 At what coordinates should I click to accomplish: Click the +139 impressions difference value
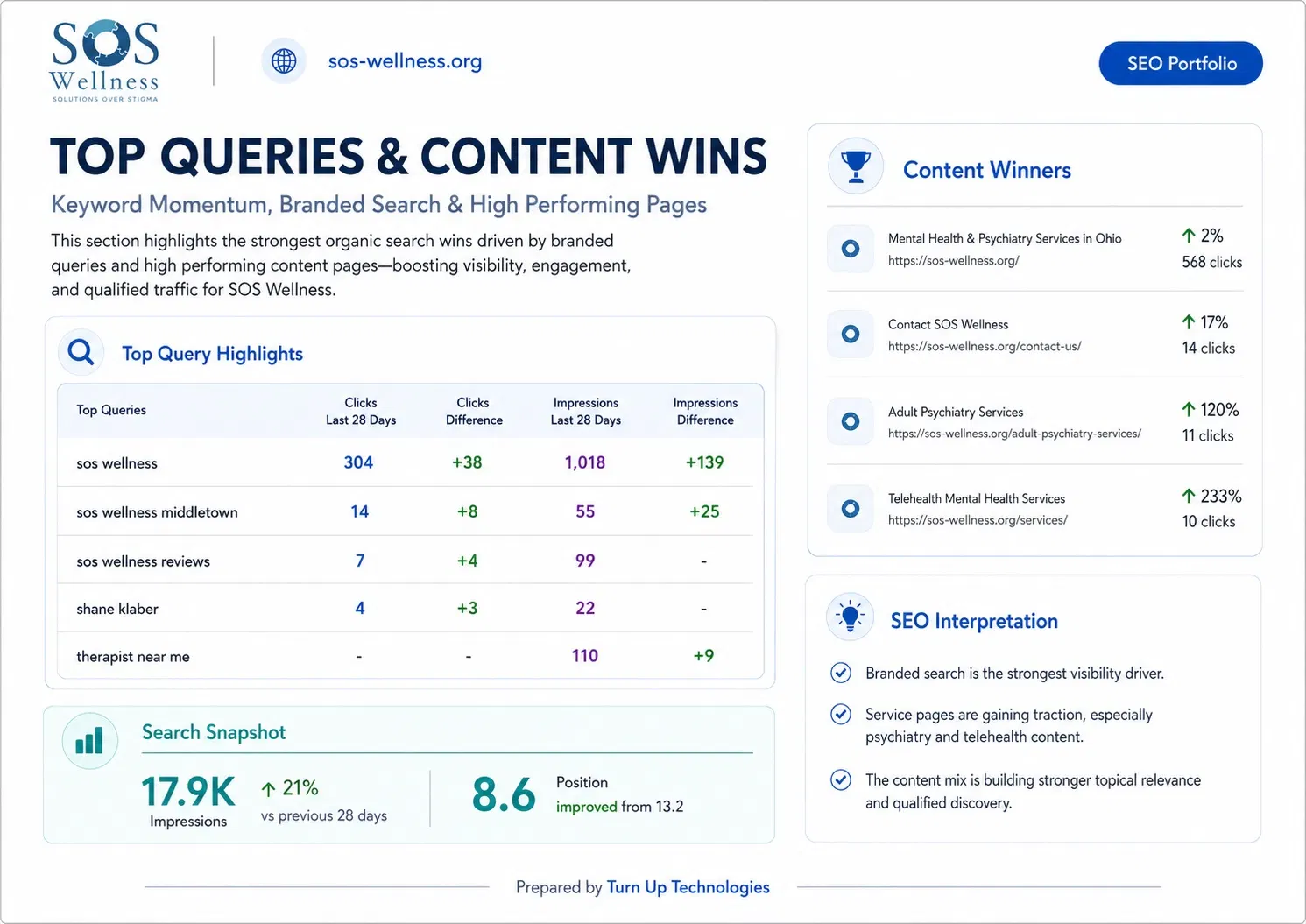click(704, 462)
